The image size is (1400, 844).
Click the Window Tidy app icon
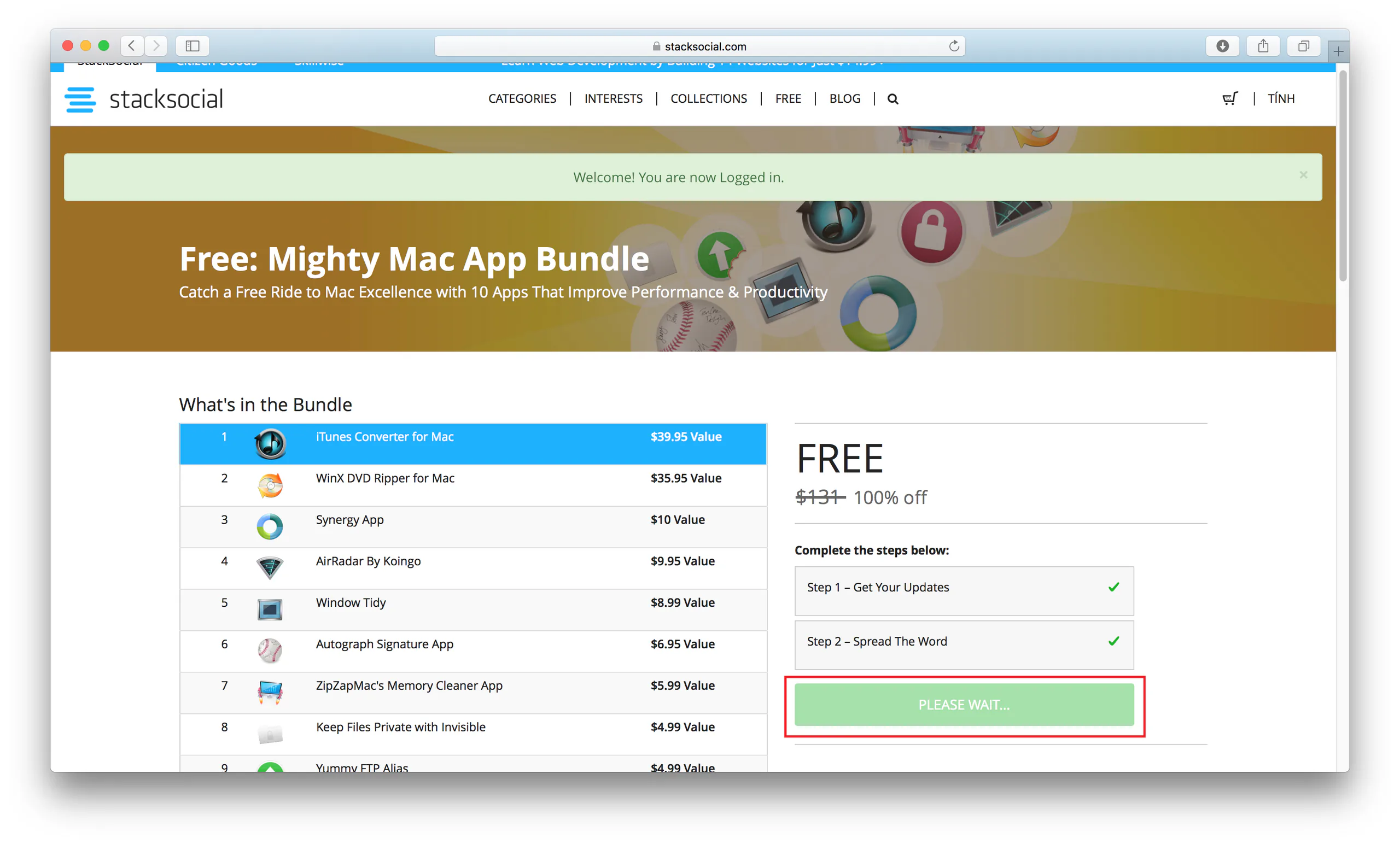pyautogui.click(x=270, y=609)
